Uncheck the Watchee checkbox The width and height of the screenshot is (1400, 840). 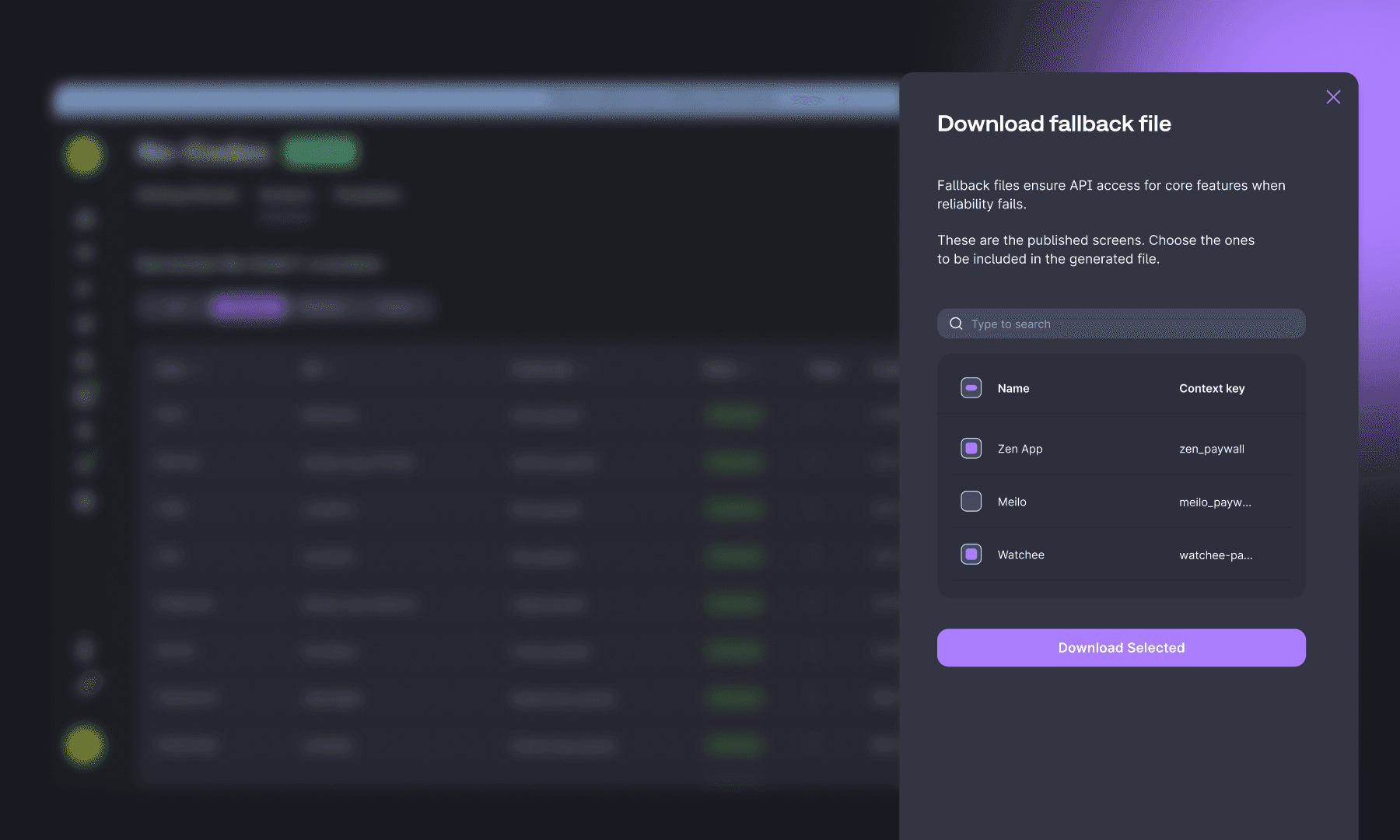[x=971, y=554]
